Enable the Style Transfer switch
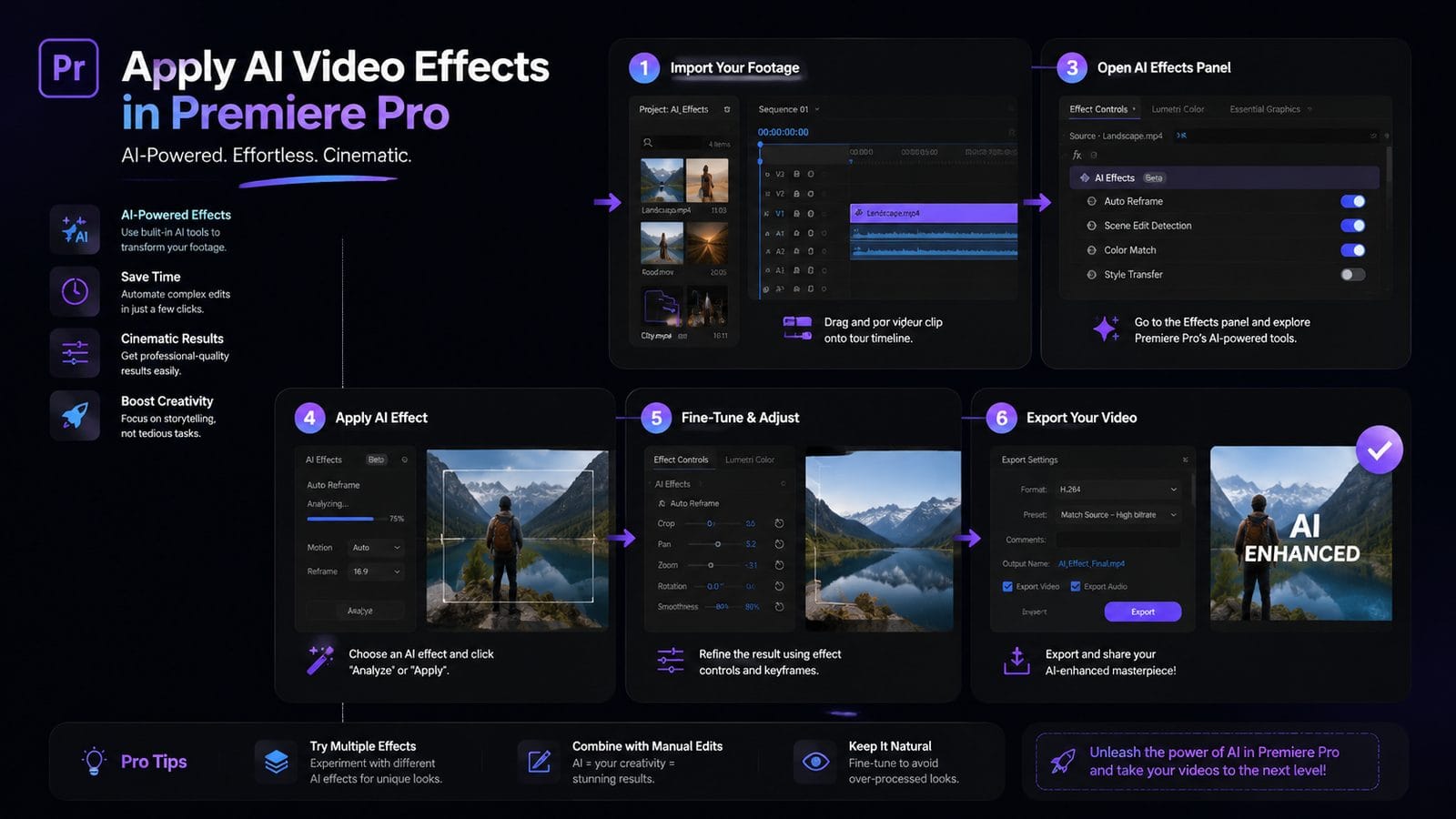The image size is (1456, 819). tap(1352, 275)
